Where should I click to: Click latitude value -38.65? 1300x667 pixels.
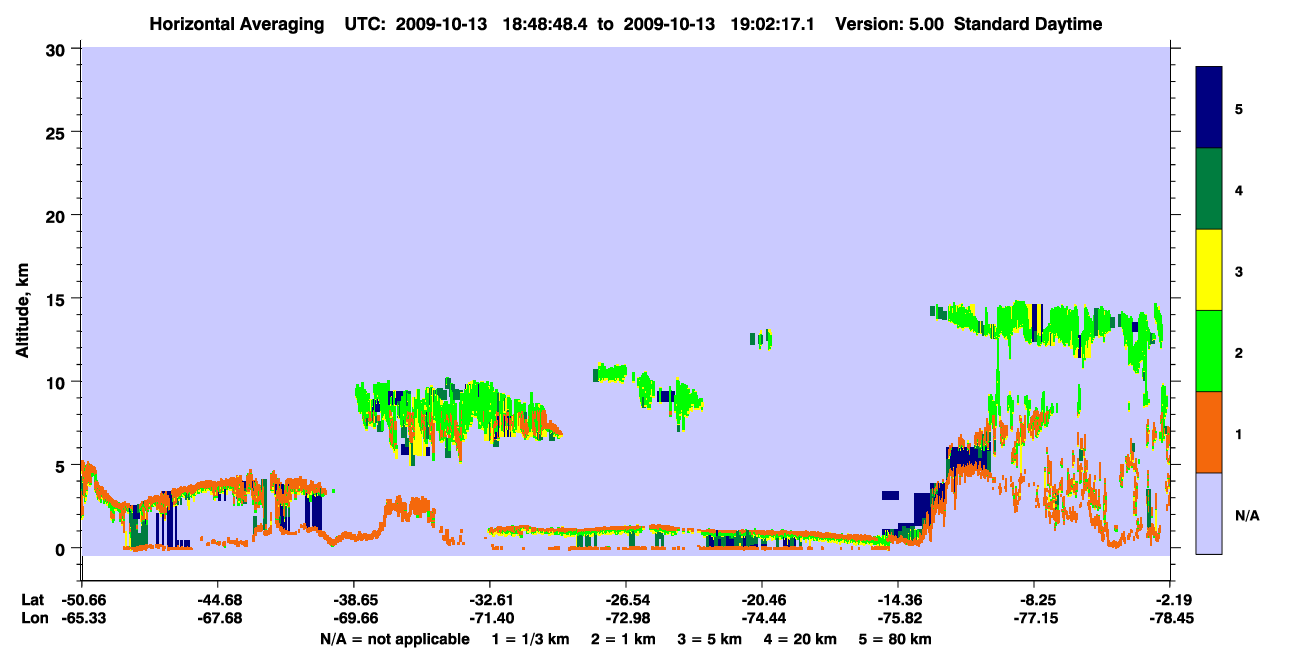click(x=353, y=600)
